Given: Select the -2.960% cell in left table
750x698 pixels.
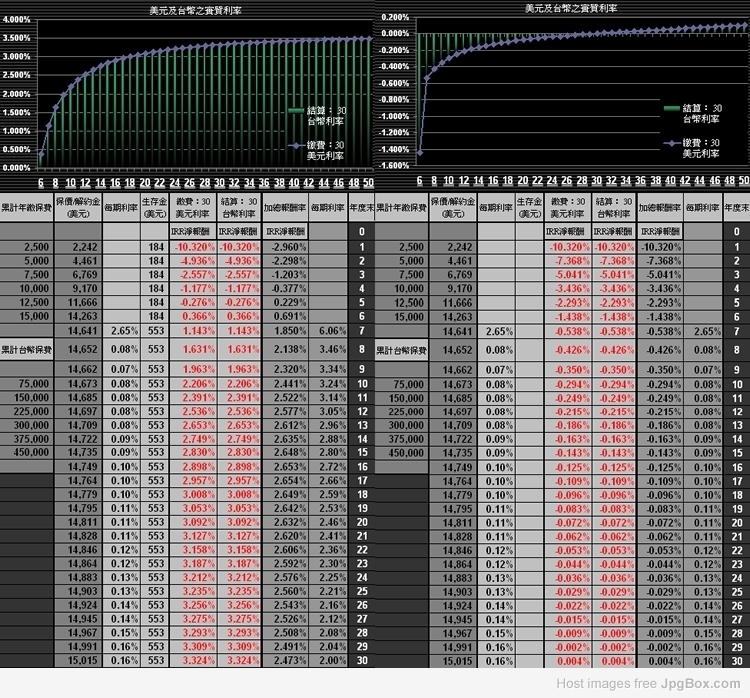Looking at the screenshot, I should [285, 247].
